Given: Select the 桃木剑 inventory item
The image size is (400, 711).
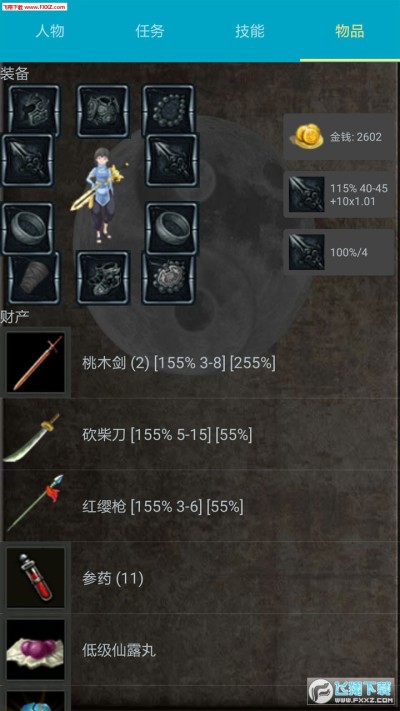Looking at the screenshot, I should 200,363.
